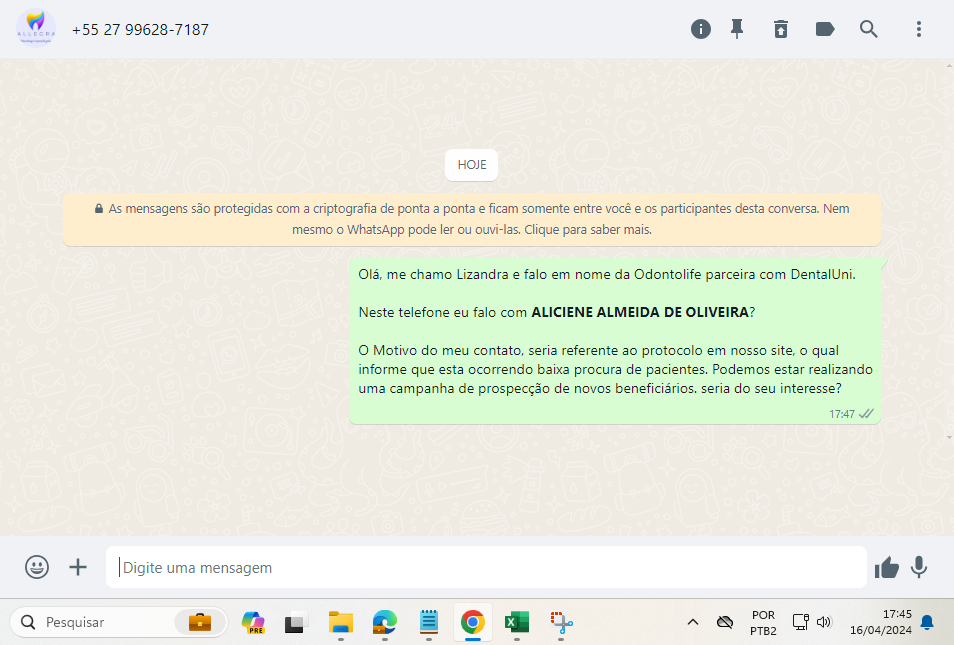Open the emoji picker
The height and width of the screenshot is (645, 954).
37,567
